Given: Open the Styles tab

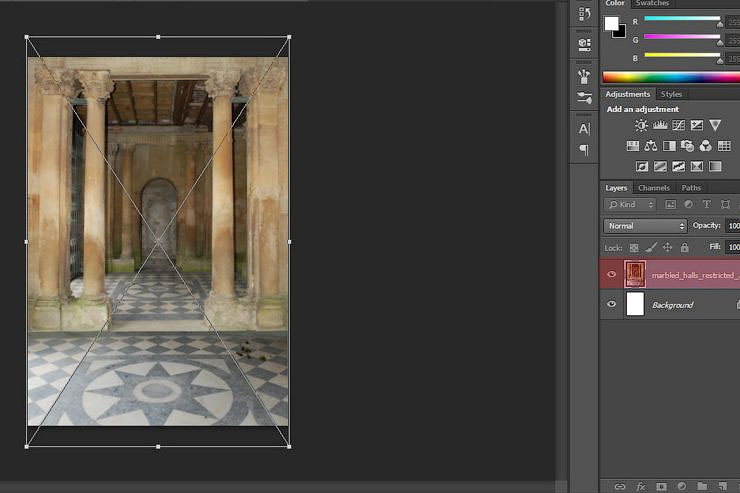Looking at the screenshot, I should (x=671, y=94).
